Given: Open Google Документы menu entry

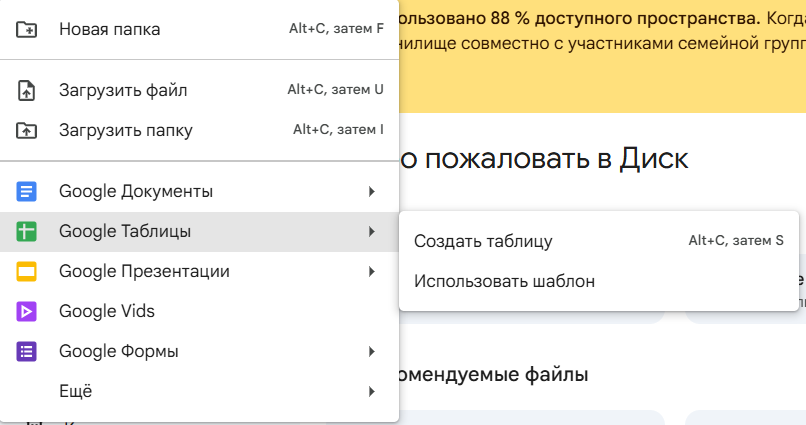Looking at the screenshot, I should (x=199, y=191).
